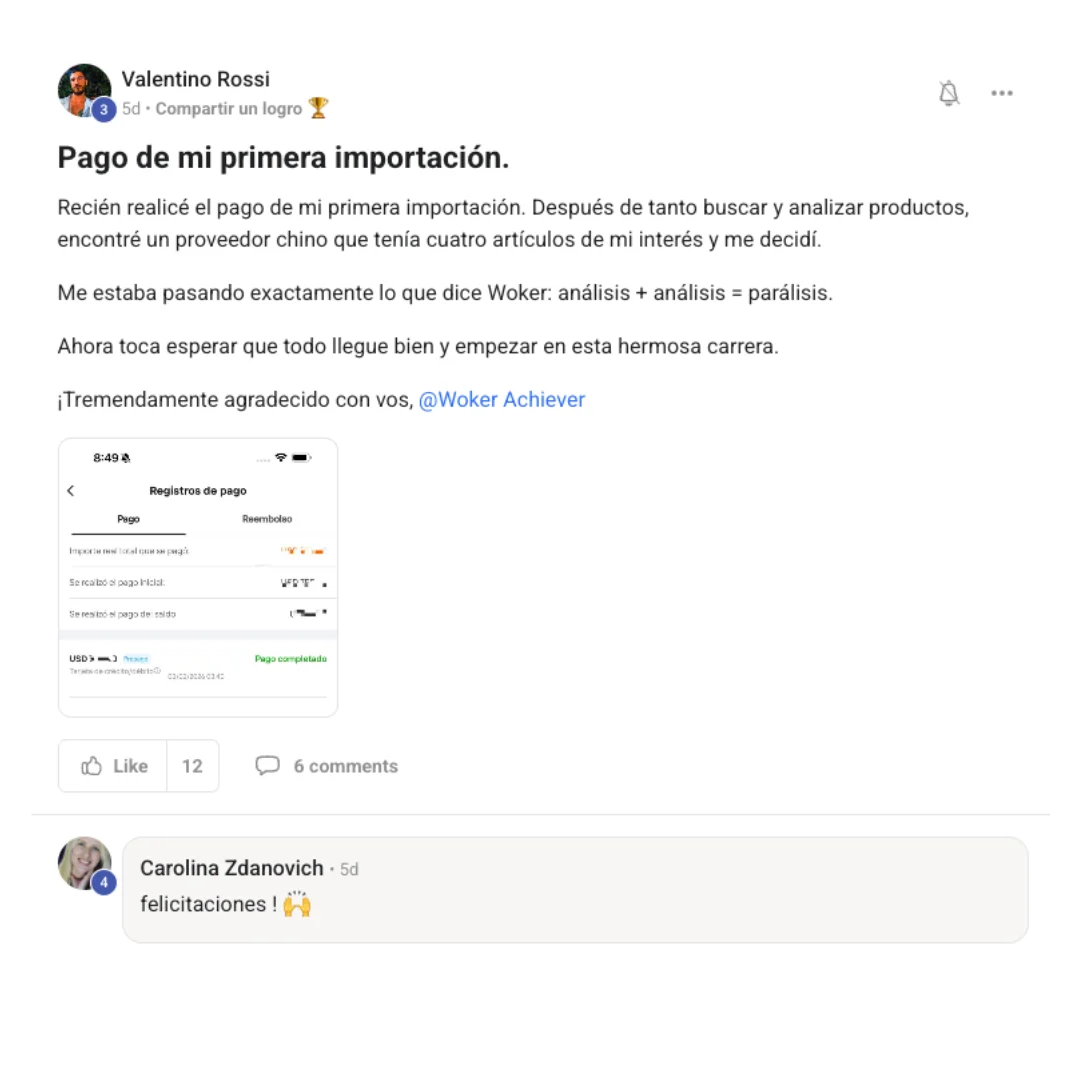
Task: Toggle the post notification bell
Action: coord(949,93)
